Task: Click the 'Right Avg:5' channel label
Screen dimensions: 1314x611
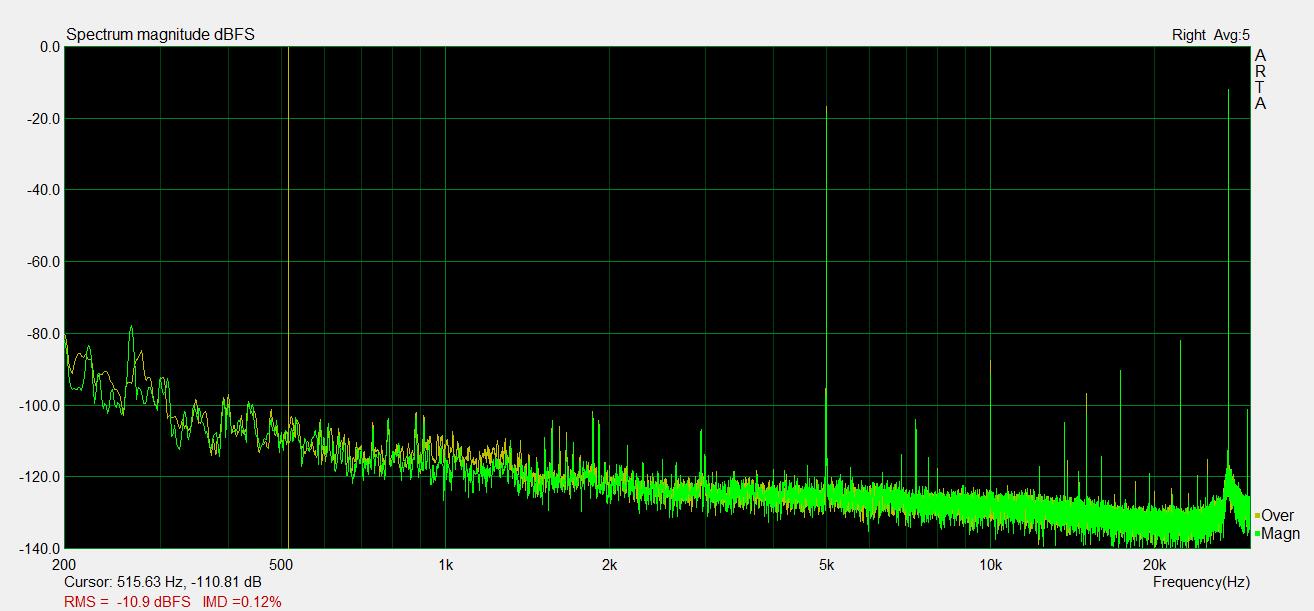Action: tap(1210, 35)
